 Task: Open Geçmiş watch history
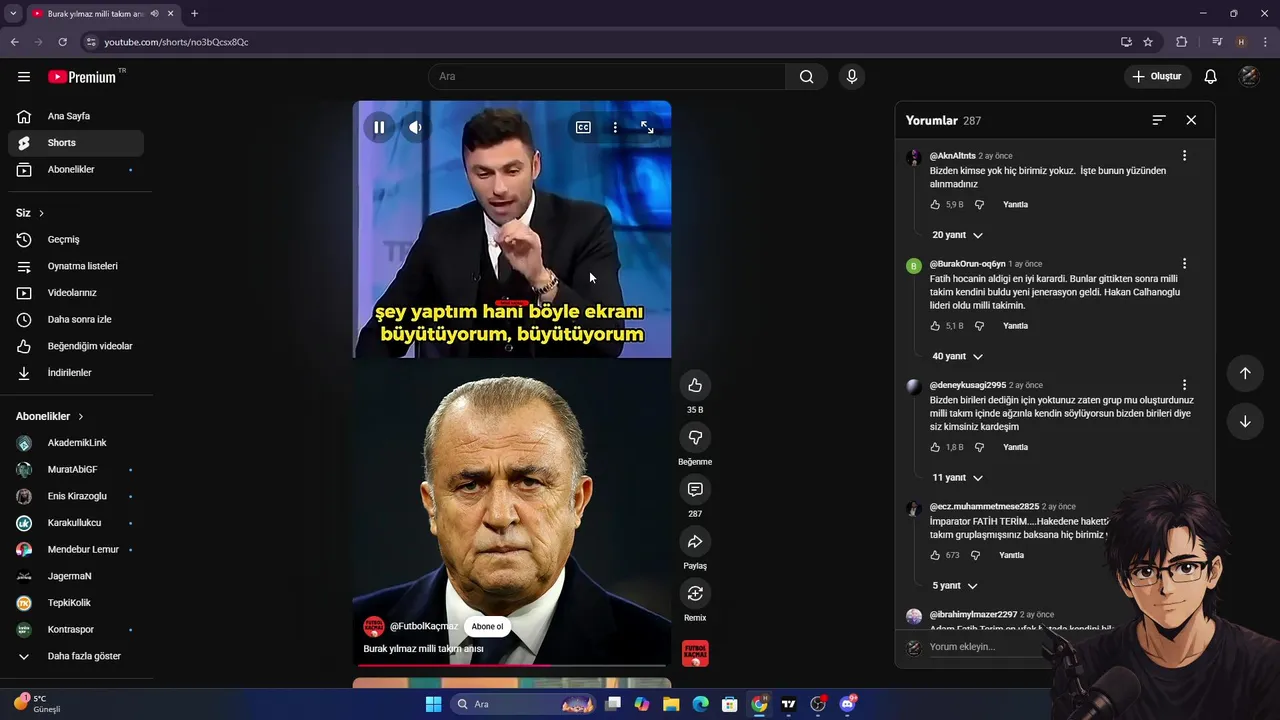(x=76, y=239)
